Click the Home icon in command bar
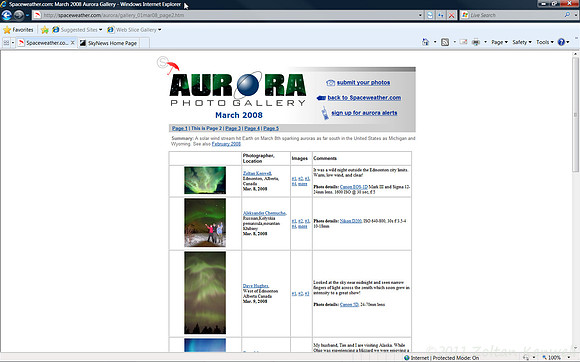The width and height of the screenshot is (580, 362). pos(425,42)
